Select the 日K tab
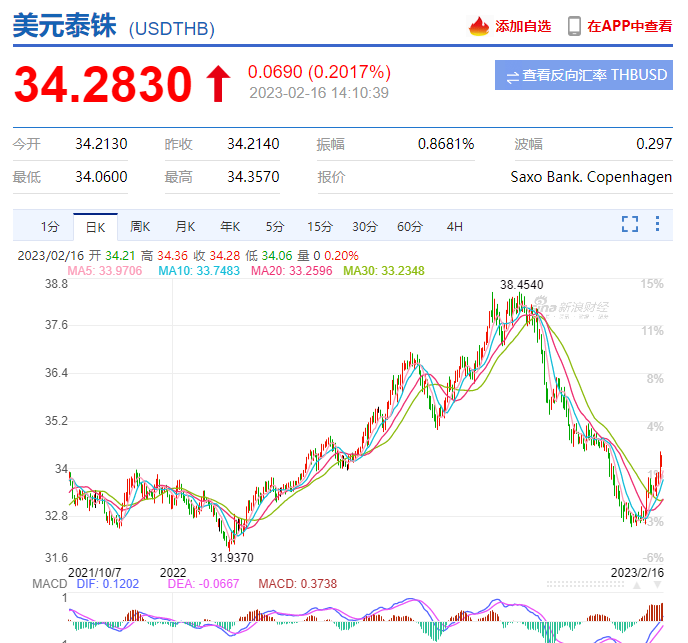This screenshot has height=643, width=688. 96,227
